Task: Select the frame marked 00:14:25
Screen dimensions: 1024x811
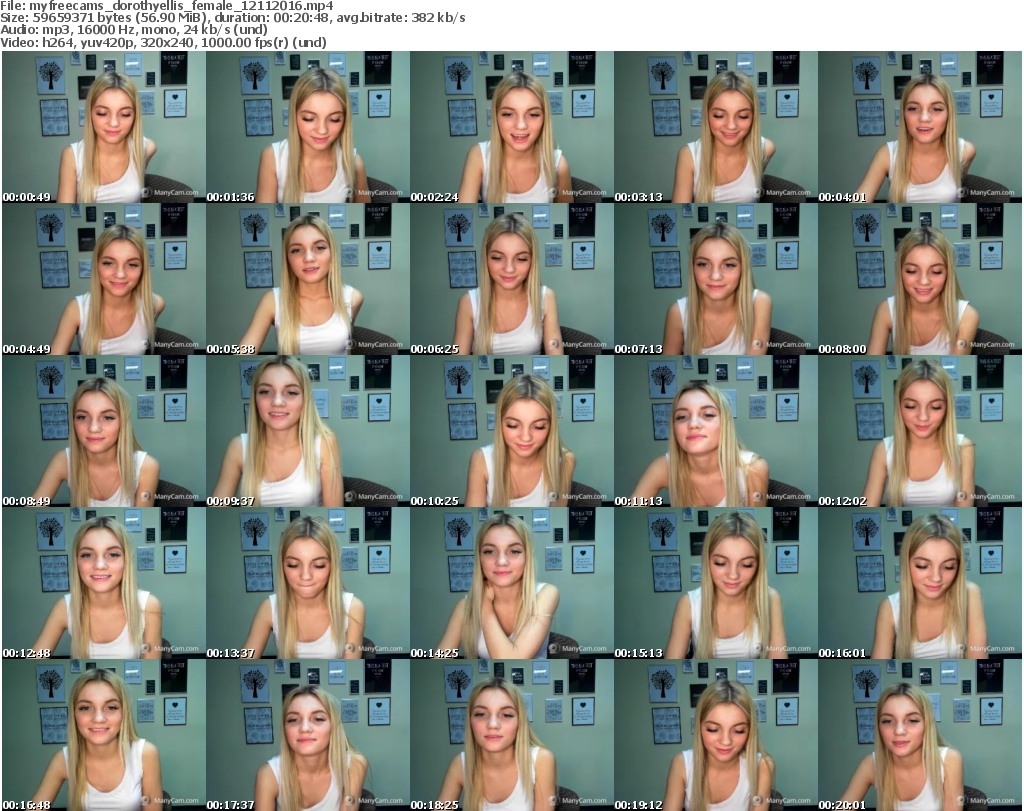Action: (x=511, y=583)
